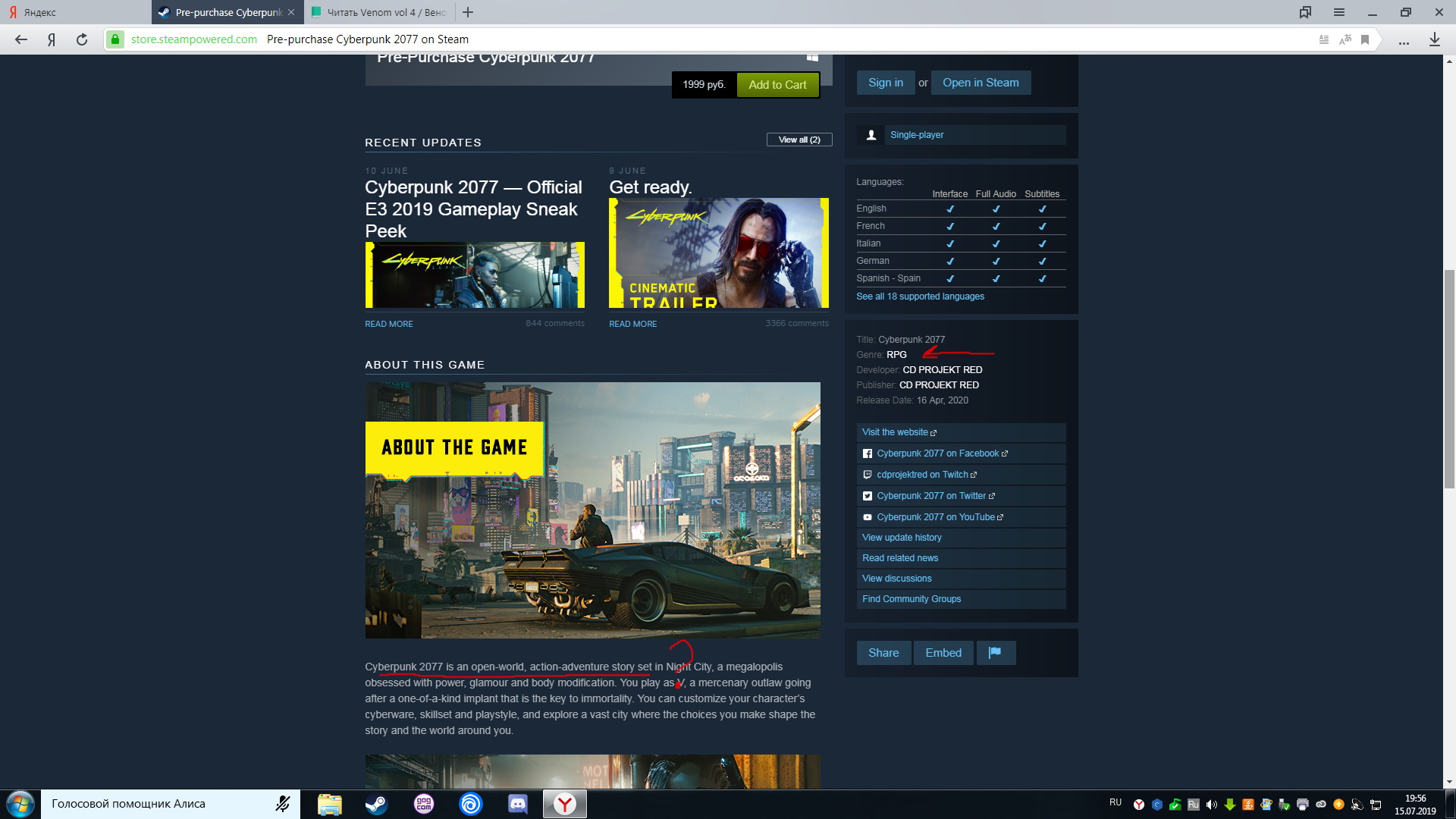Close the Pre-purchase Cyberpunk tab
Image resolution: width=1456 pixels, height=819 pixels.
[291, 12]
